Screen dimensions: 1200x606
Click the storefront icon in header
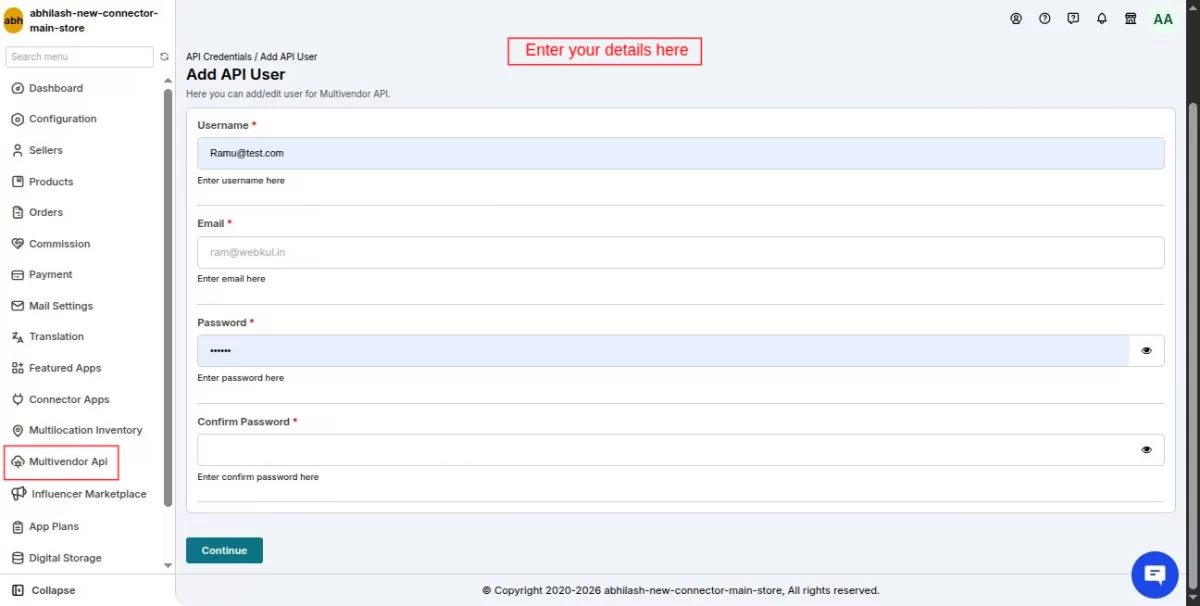(x=1131, y=19)
